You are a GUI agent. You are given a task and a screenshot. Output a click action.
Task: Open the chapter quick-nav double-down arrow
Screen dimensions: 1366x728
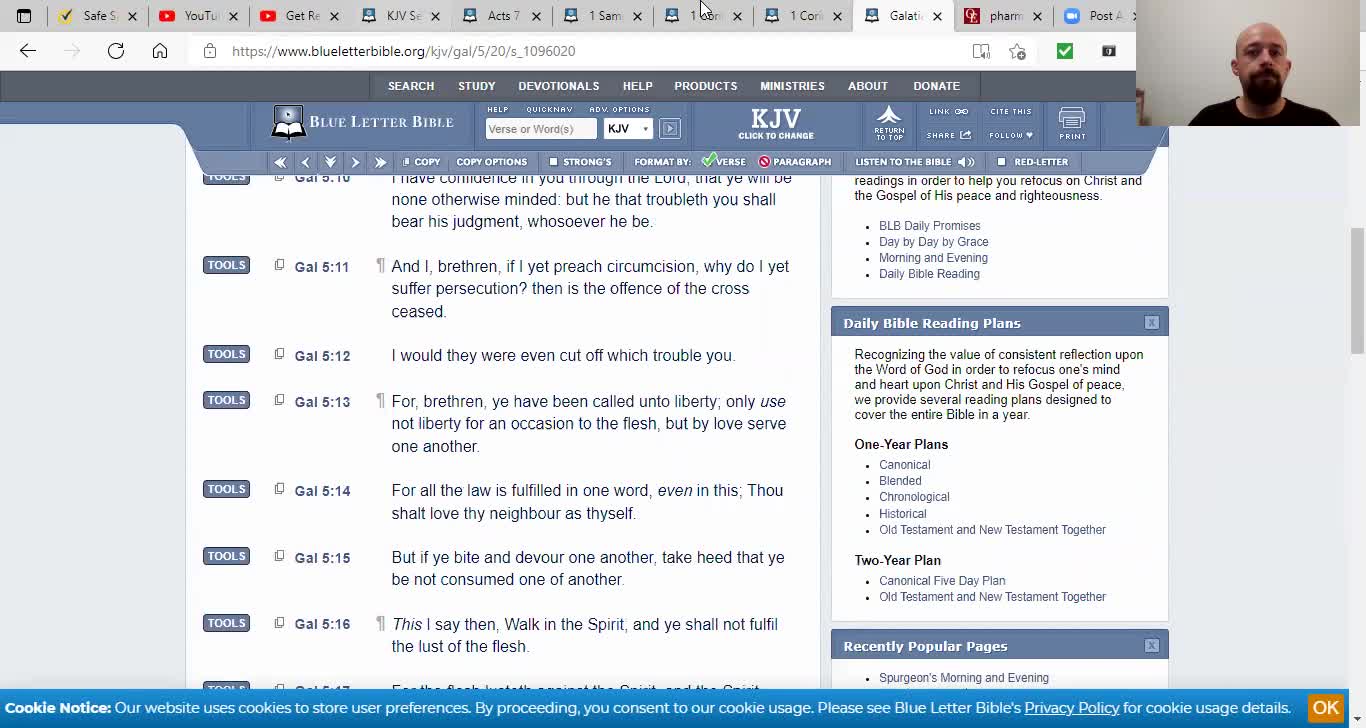330,162
